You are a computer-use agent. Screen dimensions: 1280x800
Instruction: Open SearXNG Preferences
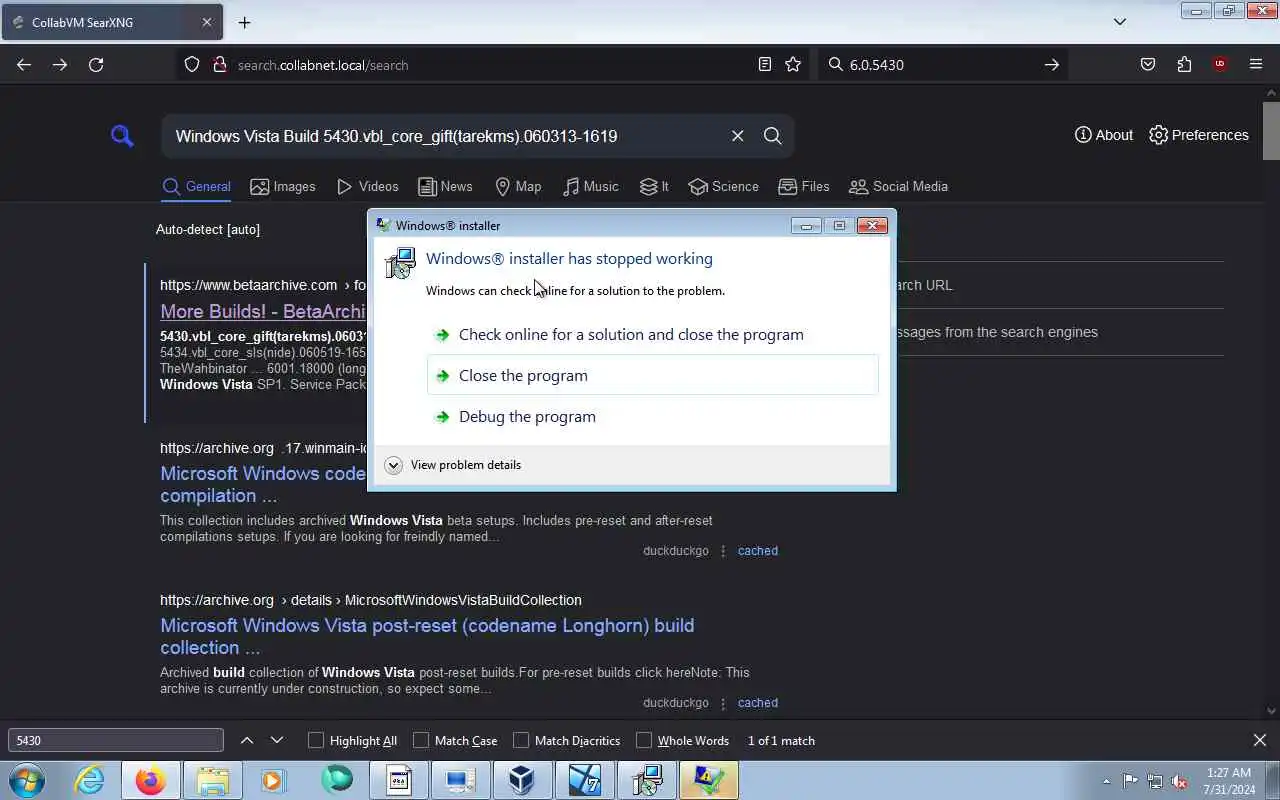pyautogui.click(x=1199, y=135)
